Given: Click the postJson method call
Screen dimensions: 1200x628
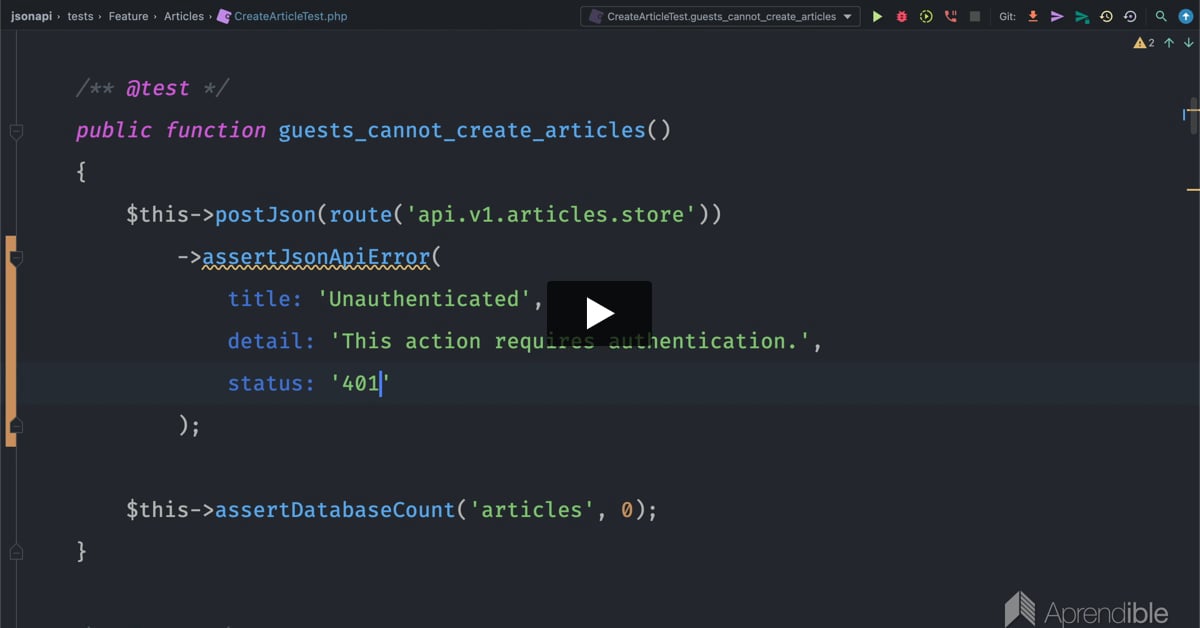Looking at the screenshot, I should (266, 214).
